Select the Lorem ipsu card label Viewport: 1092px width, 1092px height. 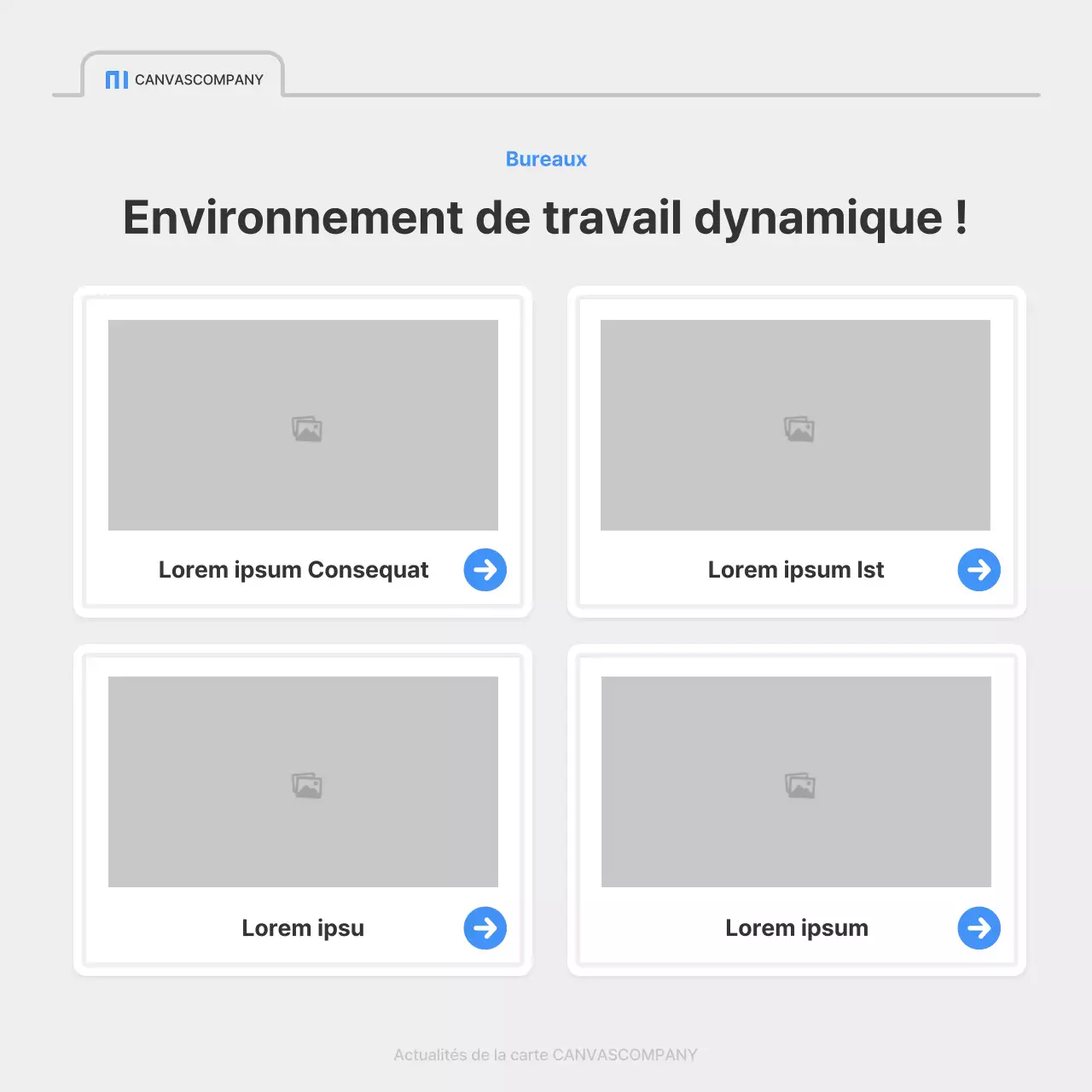click(303, 927)
